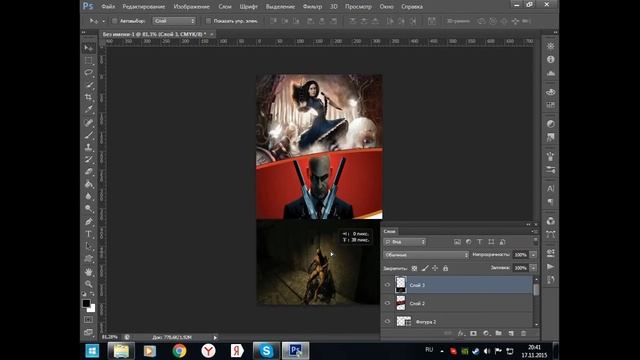
Task: Click the foreground color swatch
Action: 86,303
